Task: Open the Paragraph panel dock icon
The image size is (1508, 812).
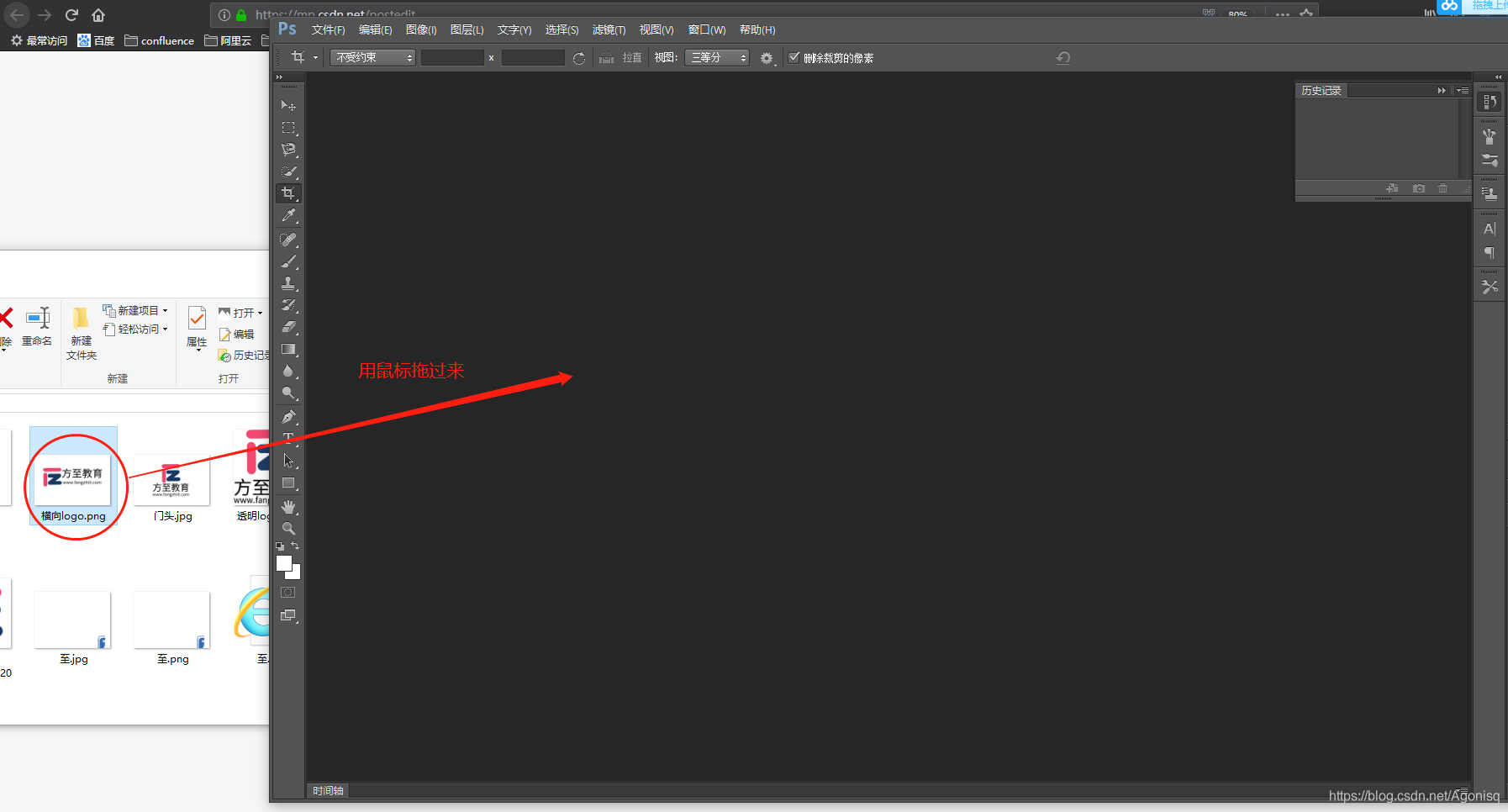Action: click(1490, 252)
